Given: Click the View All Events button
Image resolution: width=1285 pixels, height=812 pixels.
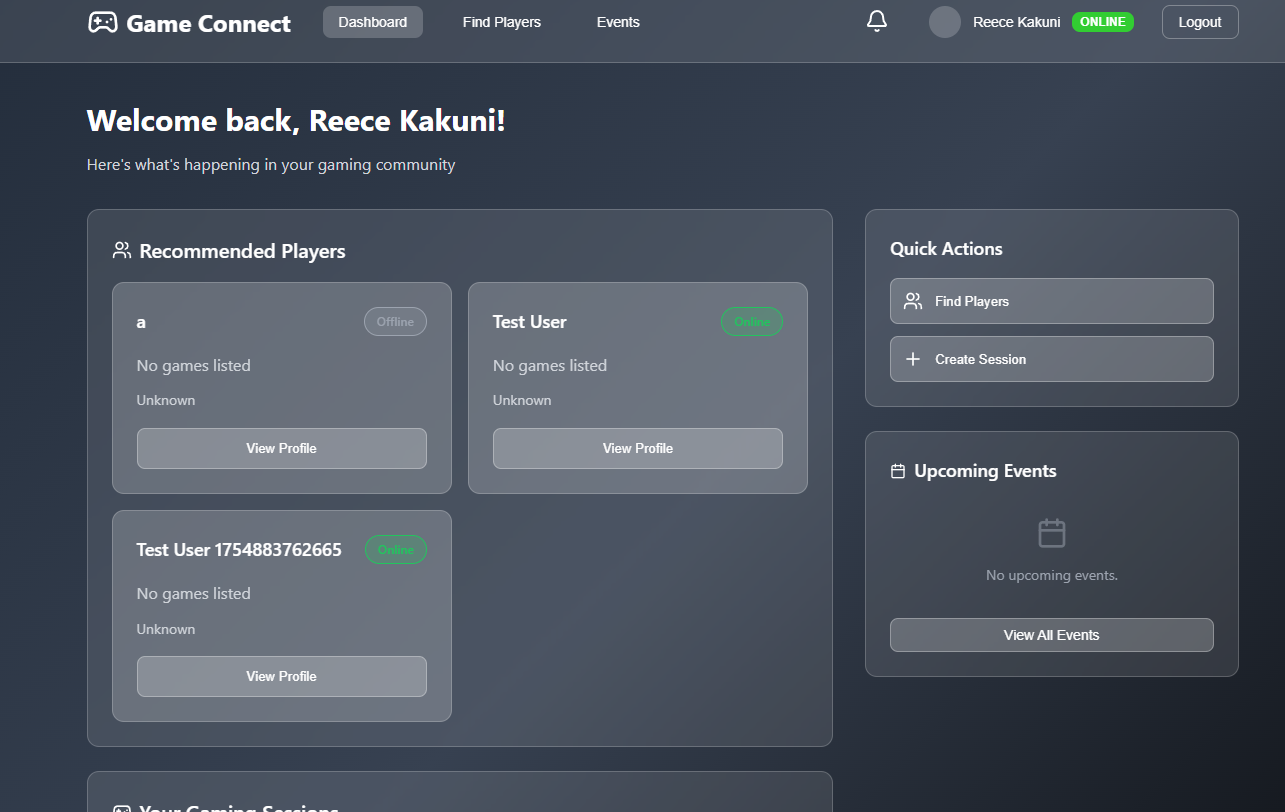Looking at the screenshot, I should pyautogui.click(x=1051, y=635).
